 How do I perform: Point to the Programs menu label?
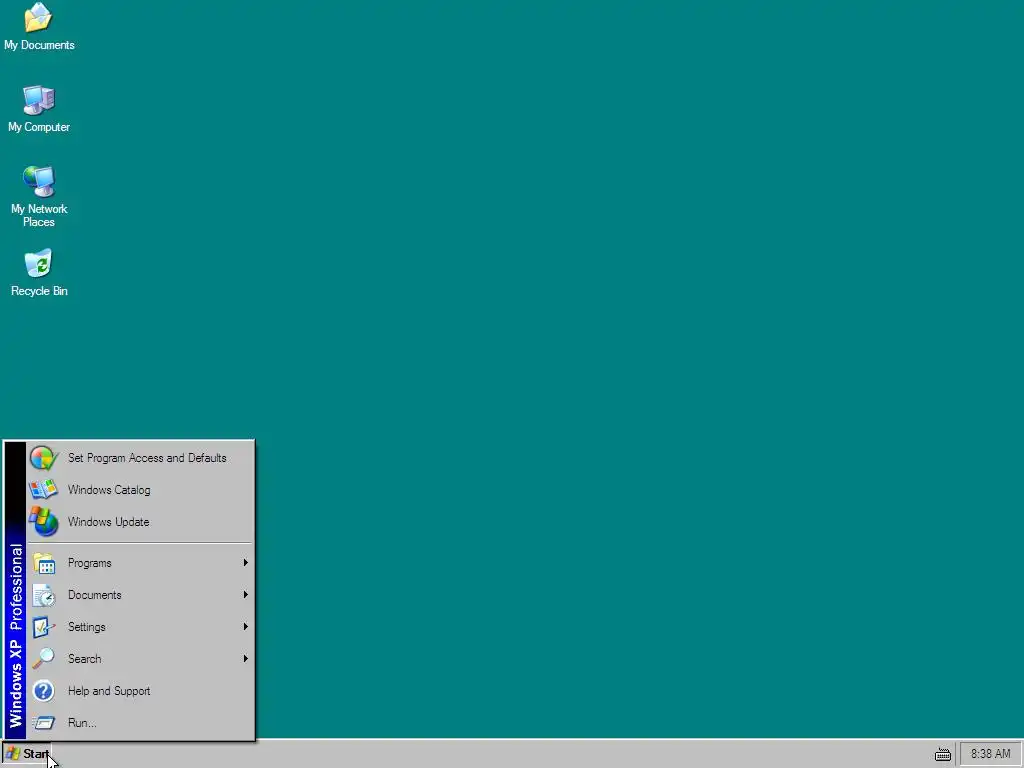click(x=89, y=563)
